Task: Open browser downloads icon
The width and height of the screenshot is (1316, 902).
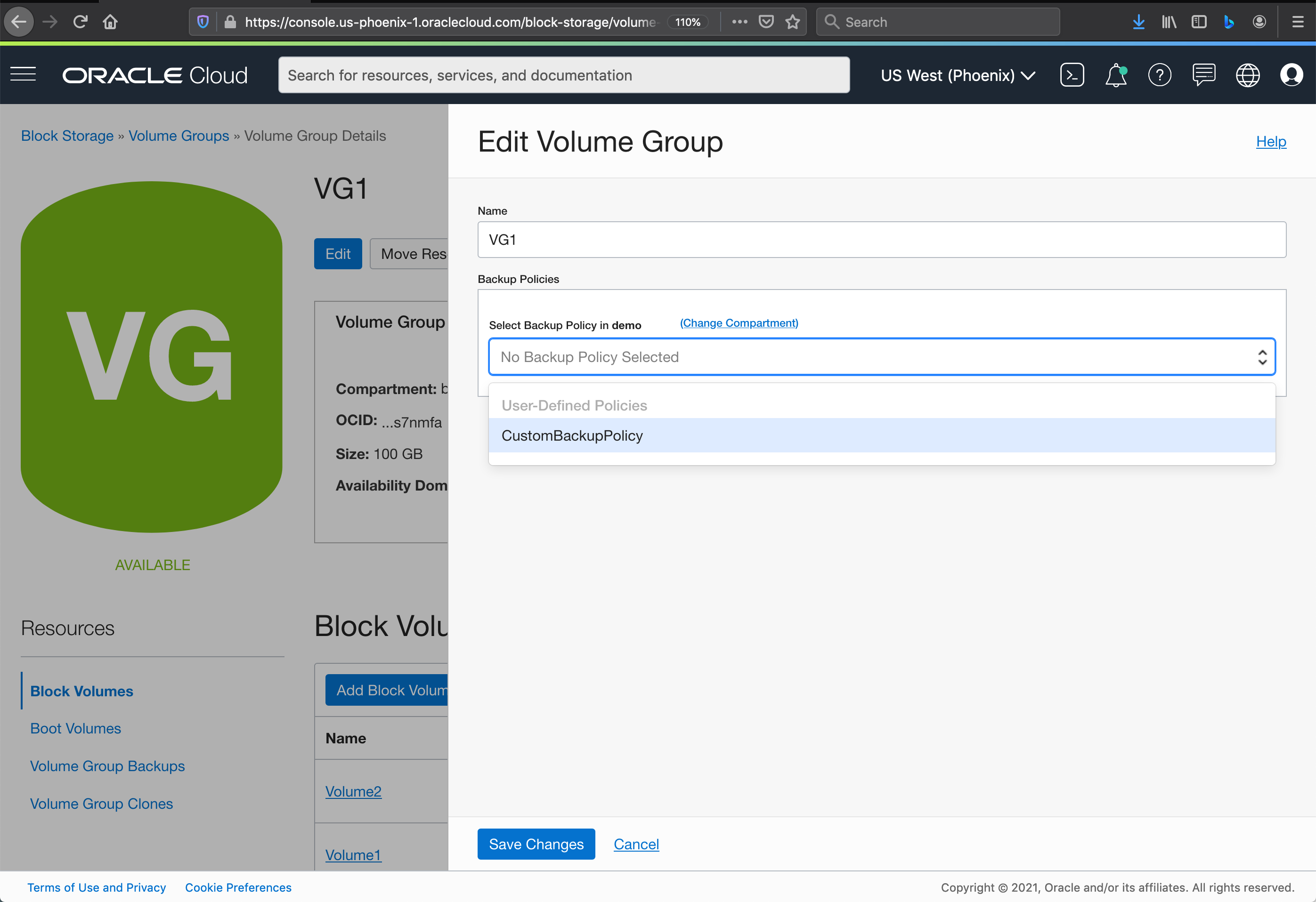Action: pos(1139,22)
